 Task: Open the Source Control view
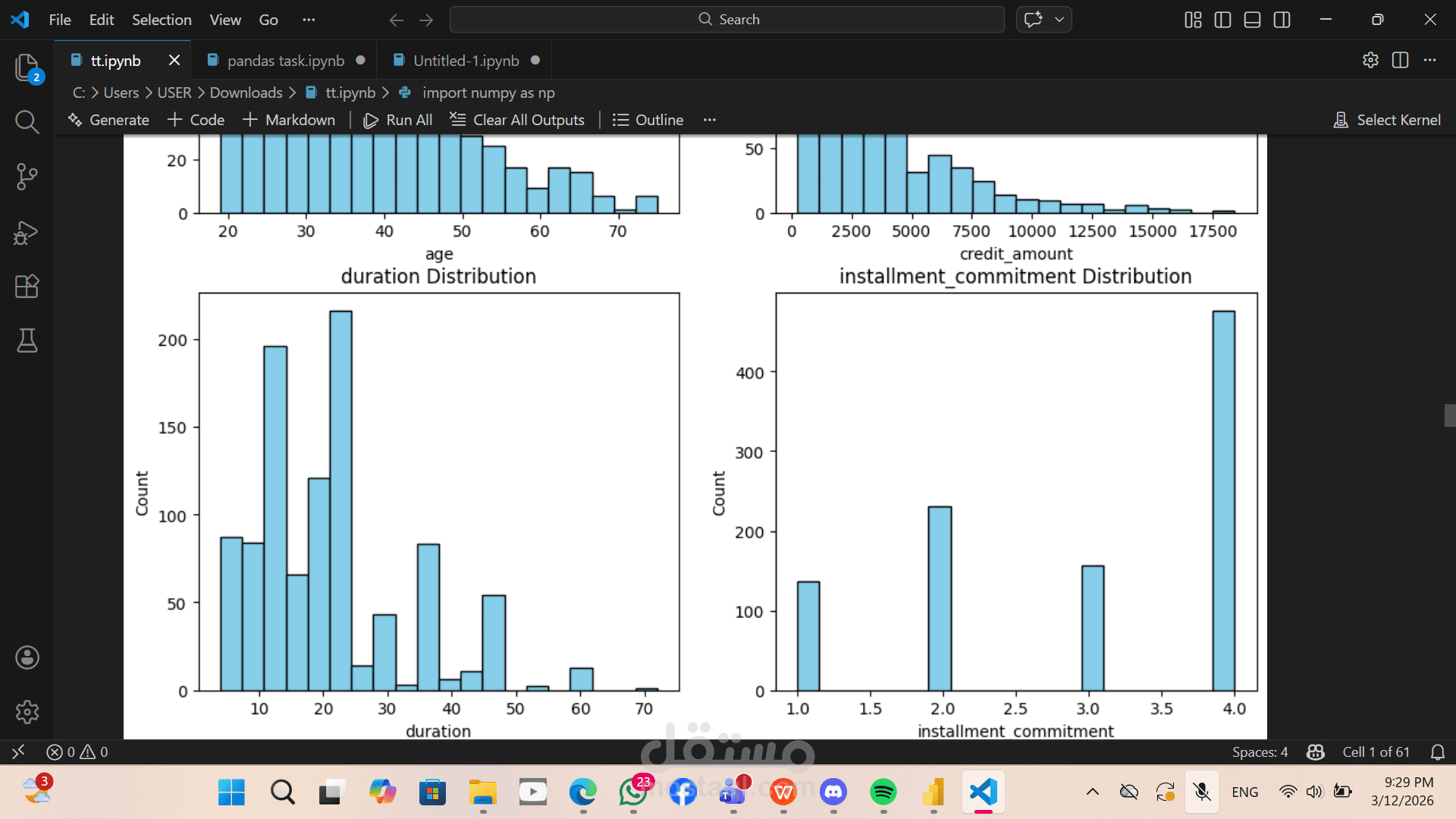pos(27,177)
